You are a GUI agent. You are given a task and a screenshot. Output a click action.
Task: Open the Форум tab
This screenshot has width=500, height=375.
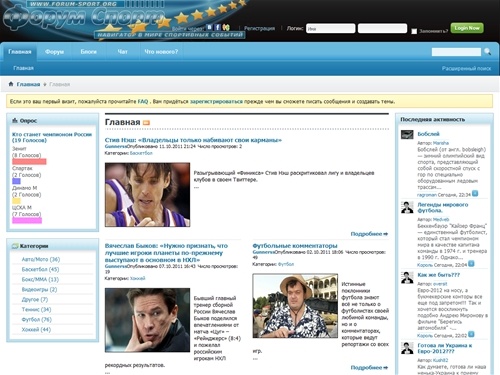(x=54, y=52)
